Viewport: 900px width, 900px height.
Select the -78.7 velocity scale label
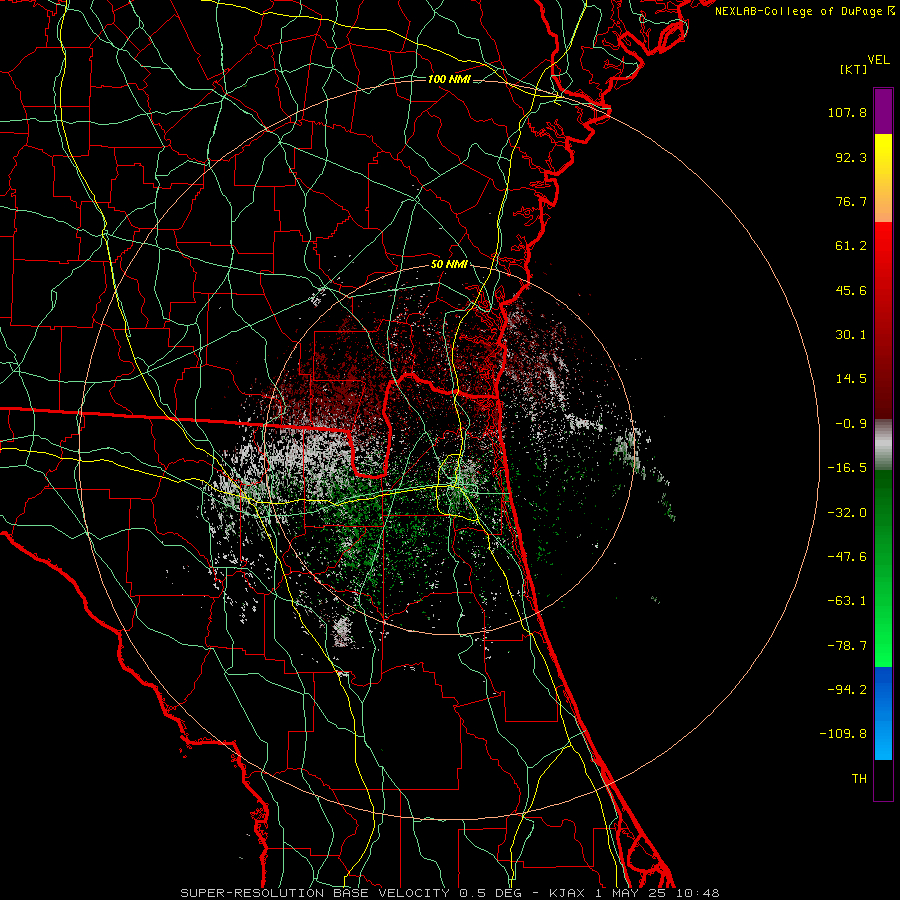(847, 646)
